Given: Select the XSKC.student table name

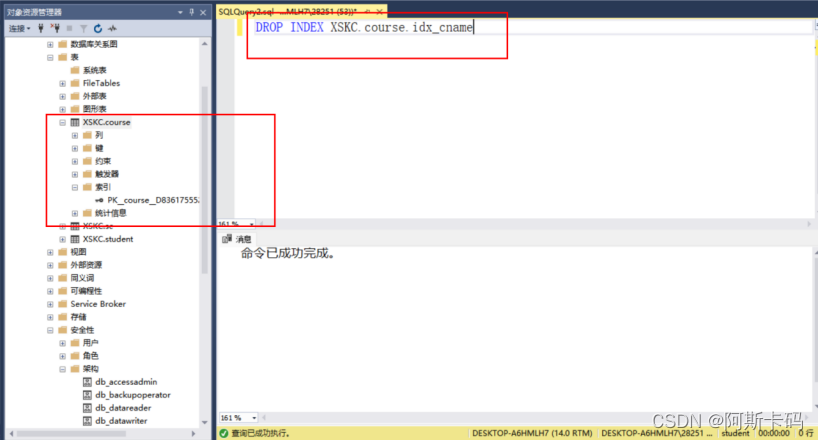Looking at the screenshot, I should pos(108,239).
